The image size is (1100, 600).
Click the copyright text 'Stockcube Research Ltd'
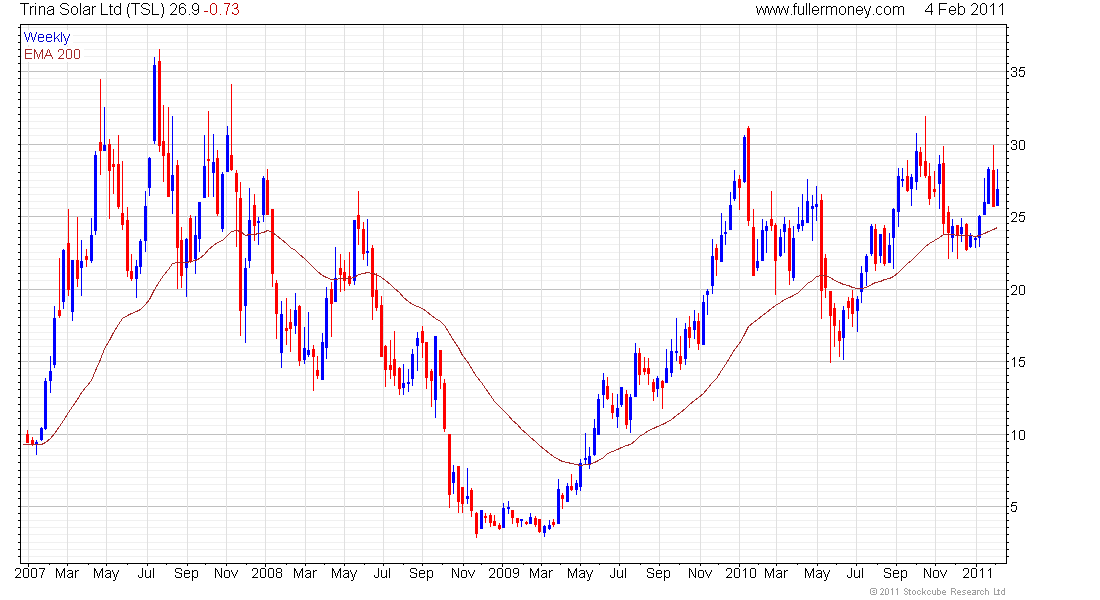tap(954, 592)
